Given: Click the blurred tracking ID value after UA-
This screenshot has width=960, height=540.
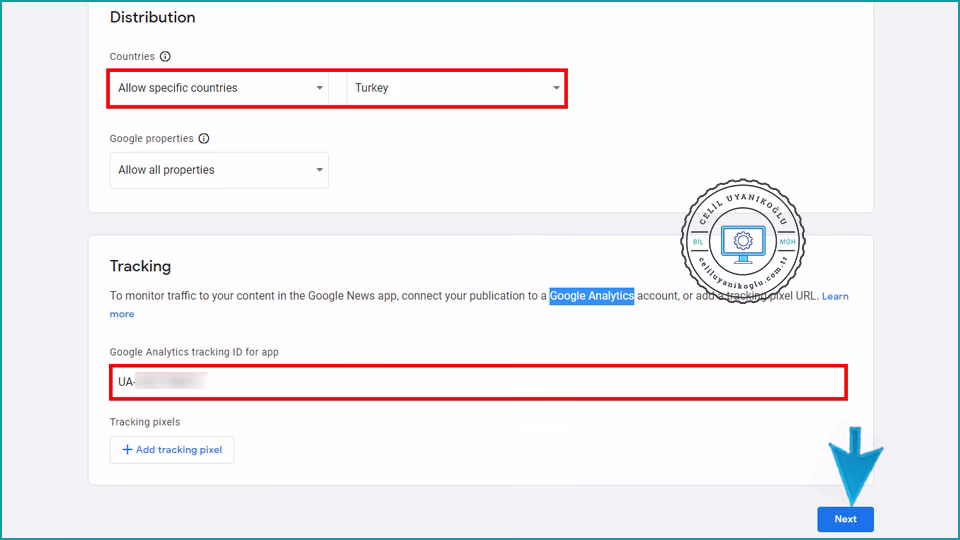Looking at the screenshot, I should tap(170, 382).
